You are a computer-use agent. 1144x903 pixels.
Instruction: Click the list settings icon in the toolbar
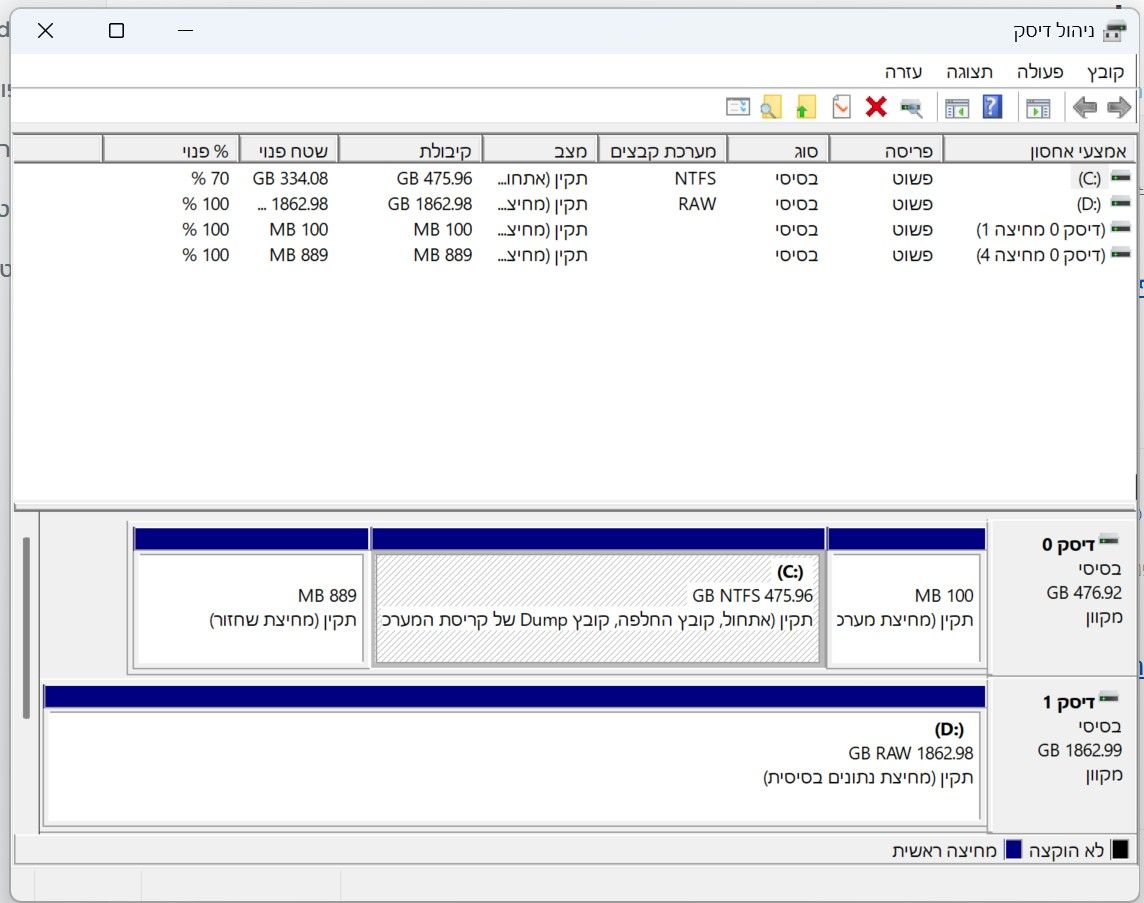[x=738, y=107]
